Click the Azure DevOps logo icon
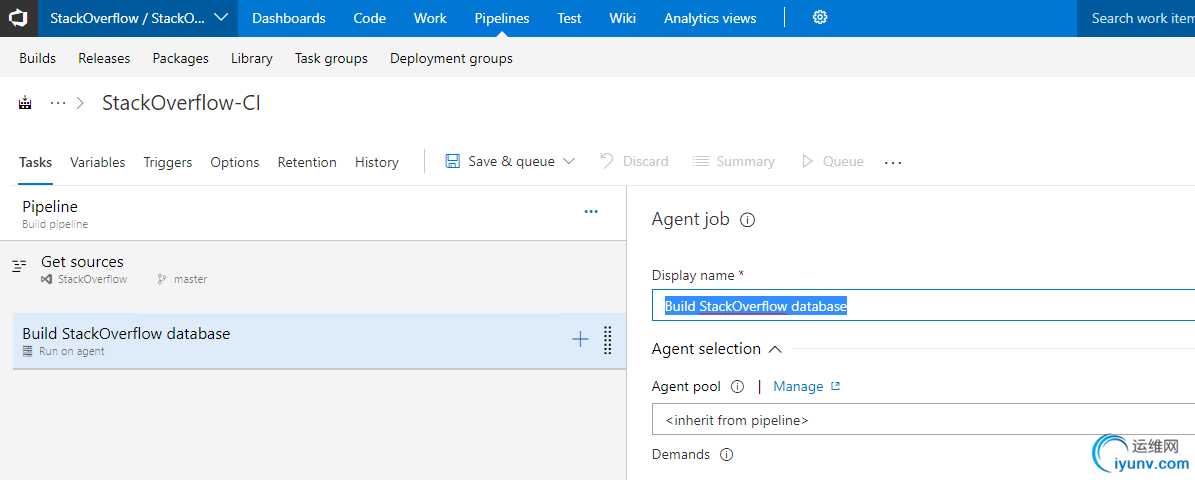1195x480 pixels. click(x=18, y=18)
